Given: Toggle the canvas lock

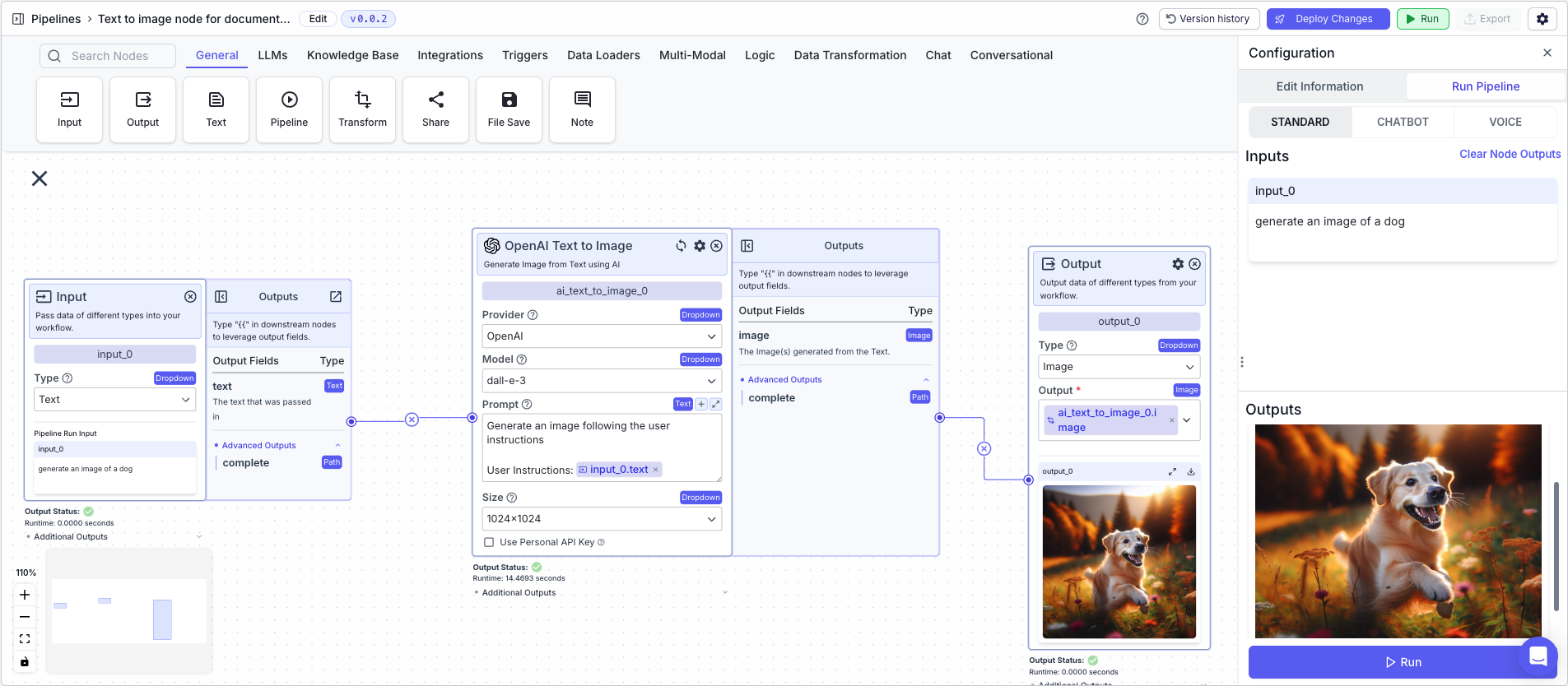Looking at the screenshot, I should tap(25, 661).
